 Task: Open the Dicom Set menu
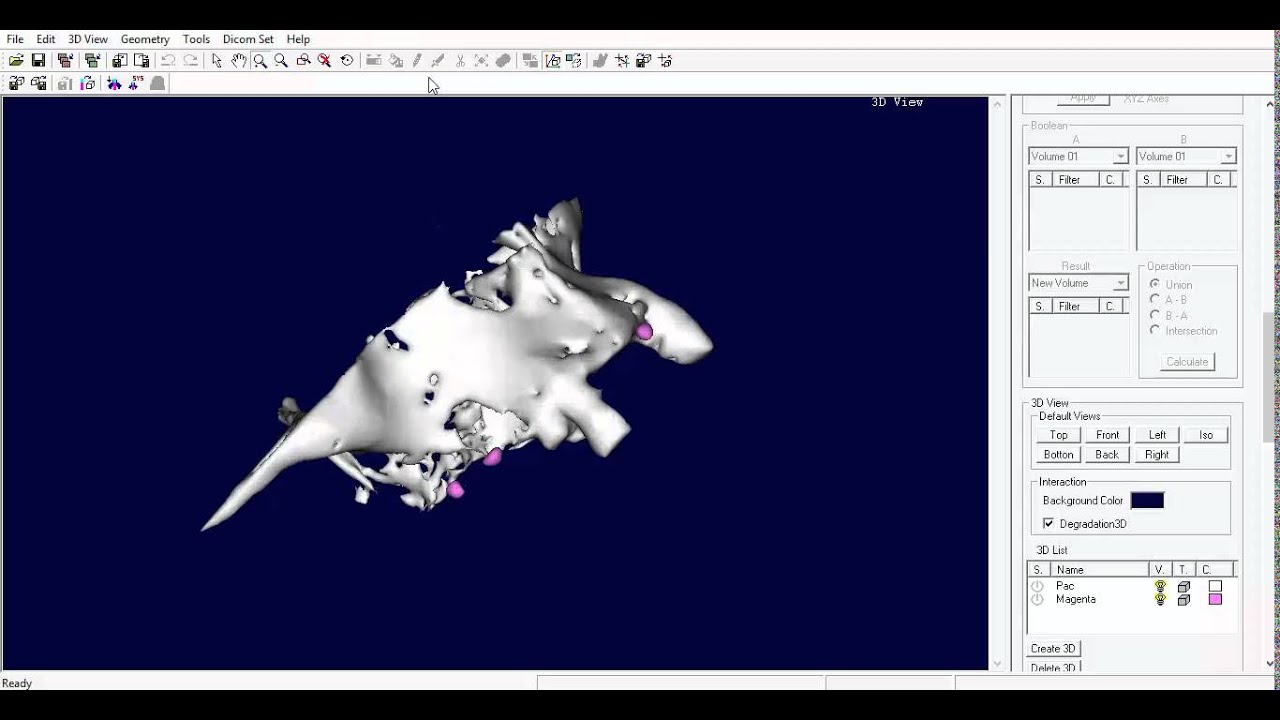tap(248, 39)
